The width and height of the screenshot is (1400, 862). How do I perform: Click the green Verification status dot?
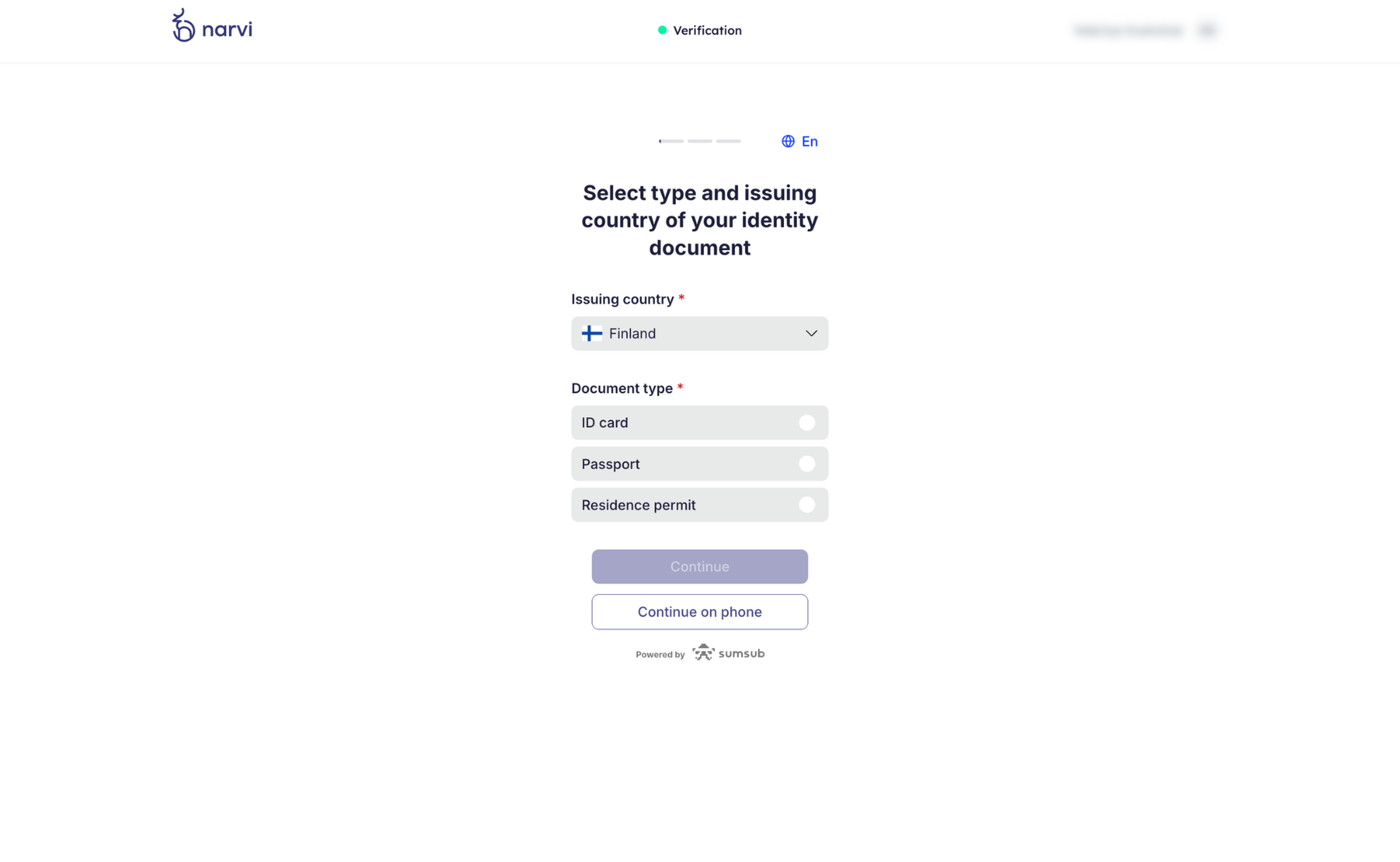[x=662, y=30]
